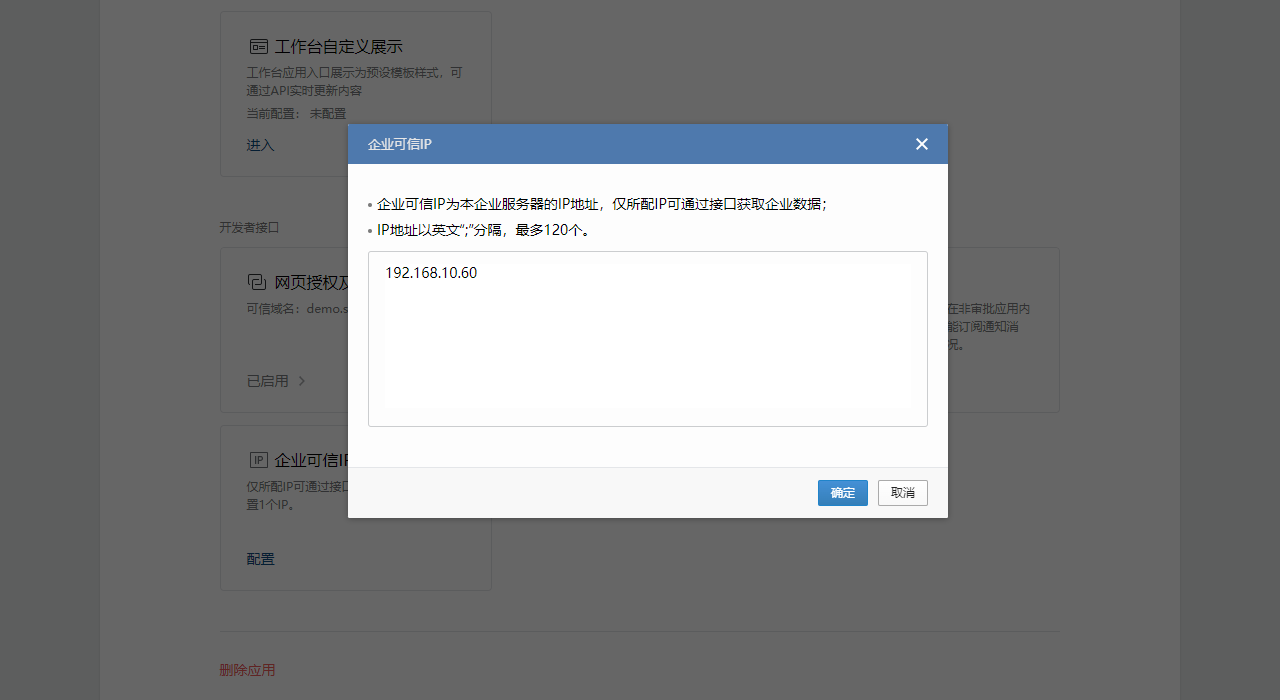Open 进入 under 工作台自定义展示

[259, 145]
